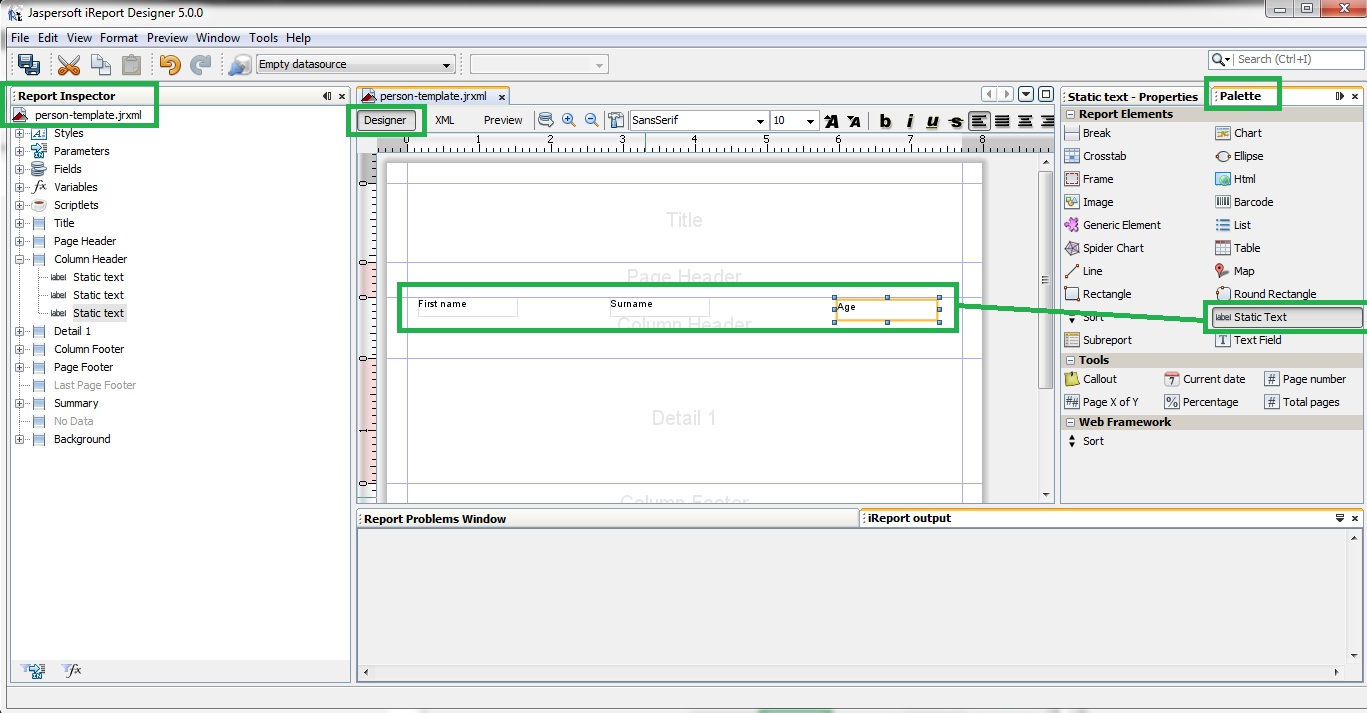
Task: Select the Table palette element
Action: coord(1237,248)
